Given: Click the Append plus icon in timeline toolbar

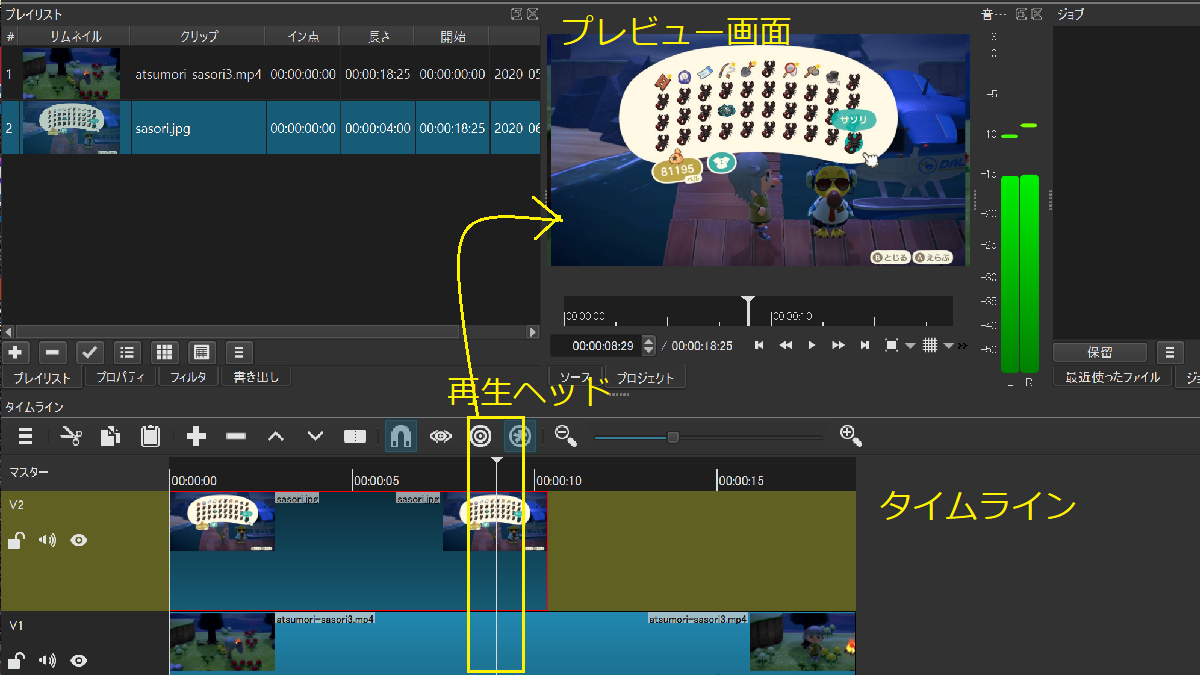Looking at the screenshot, I should 196,436.
